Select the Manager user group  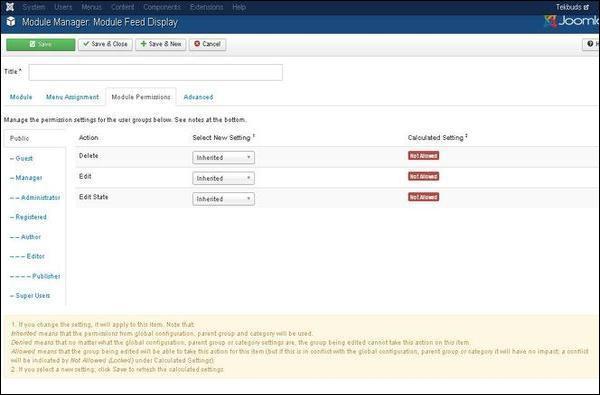click(x=26, y=178)
